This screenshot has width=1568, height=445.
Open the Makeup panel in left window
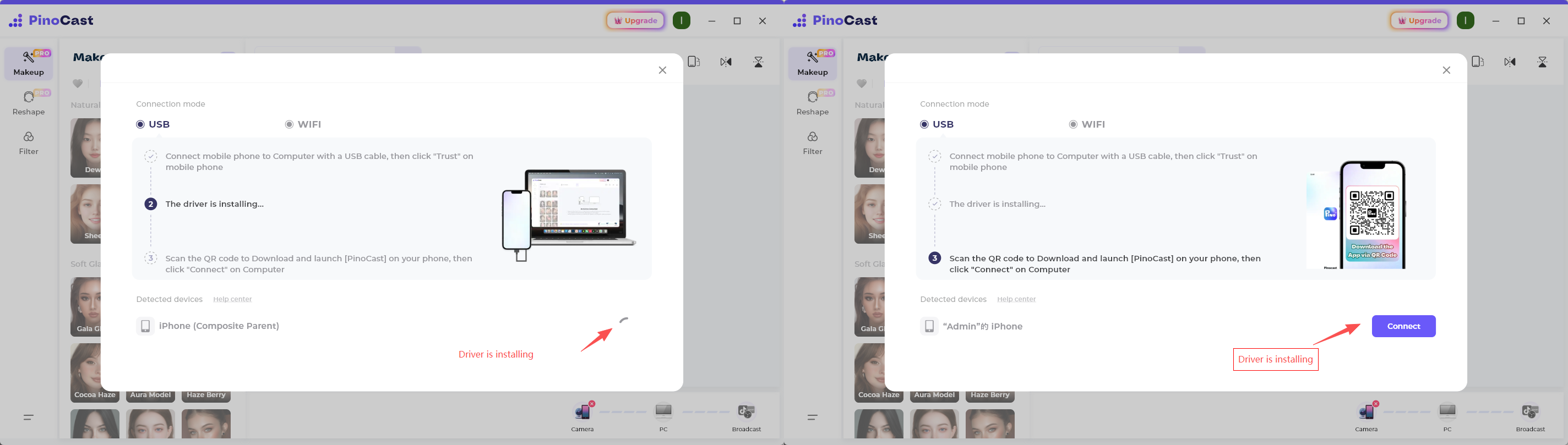[x=29, y=63]
